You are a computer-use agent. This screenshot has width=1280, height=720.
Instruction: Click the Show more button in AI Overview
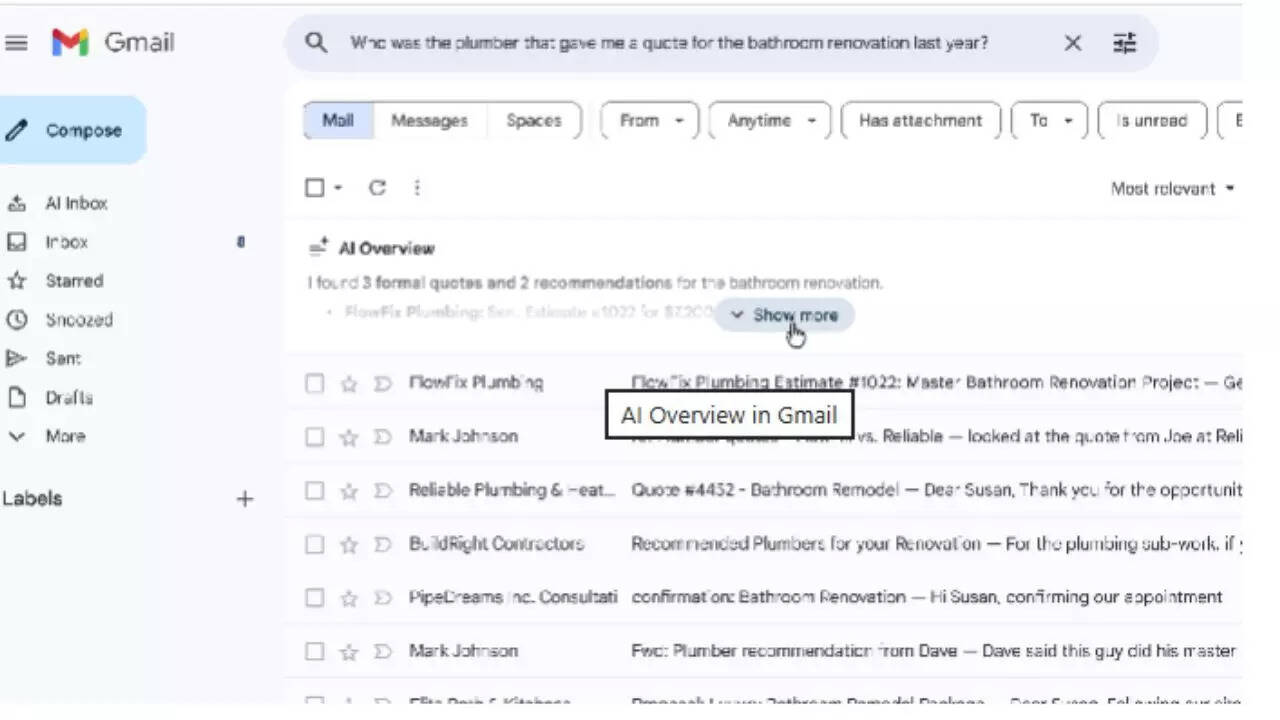coord(784,314)
